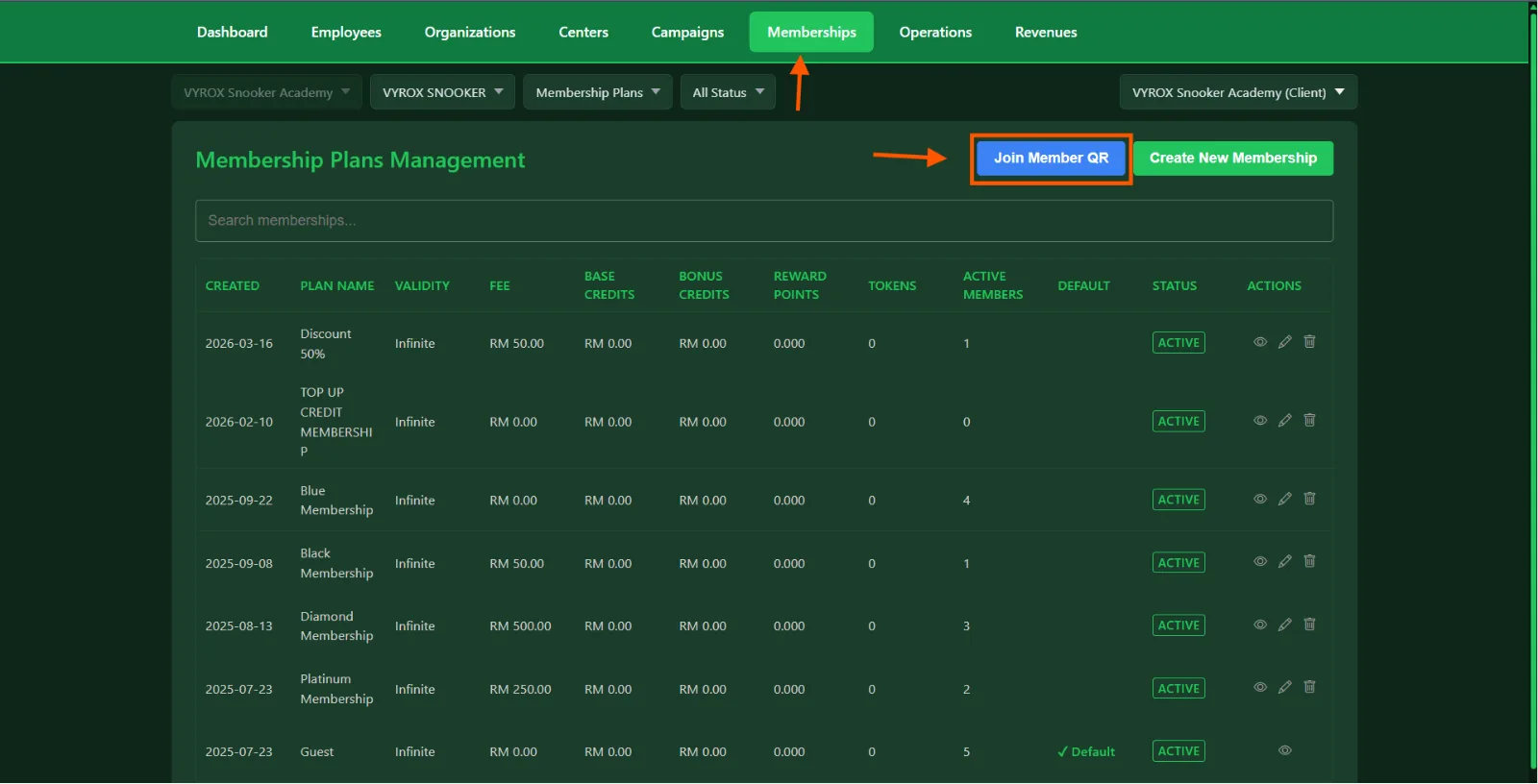
Task: Click the Guest plan name
Action: coord(317,752)
